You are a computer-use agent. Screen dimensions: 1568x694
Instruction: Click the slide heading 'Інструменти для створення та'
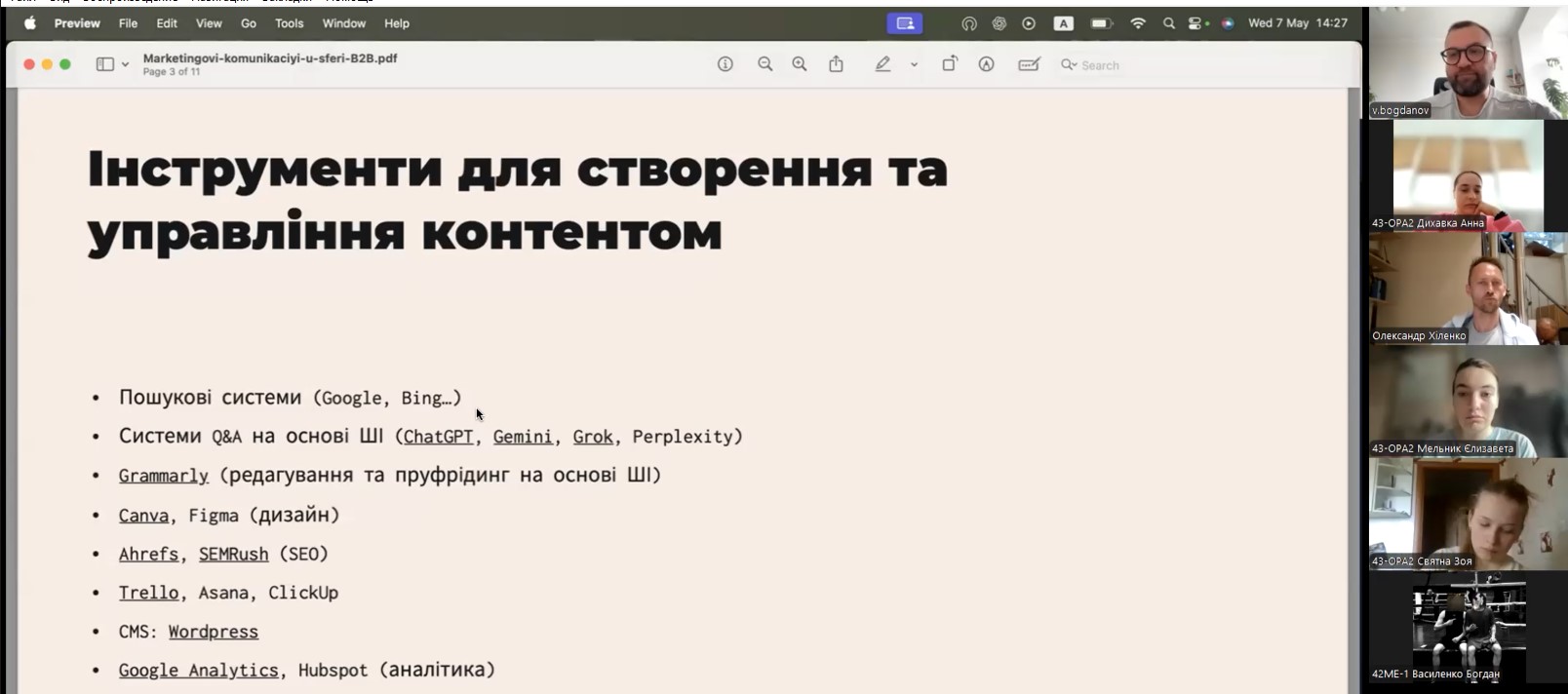pos(517,169)
